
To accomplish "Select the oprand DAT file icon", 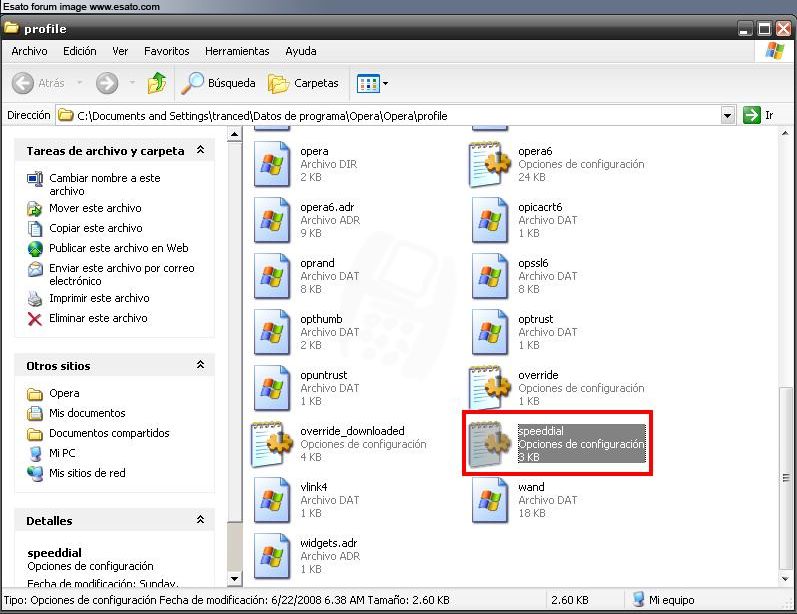I will 272,276.
